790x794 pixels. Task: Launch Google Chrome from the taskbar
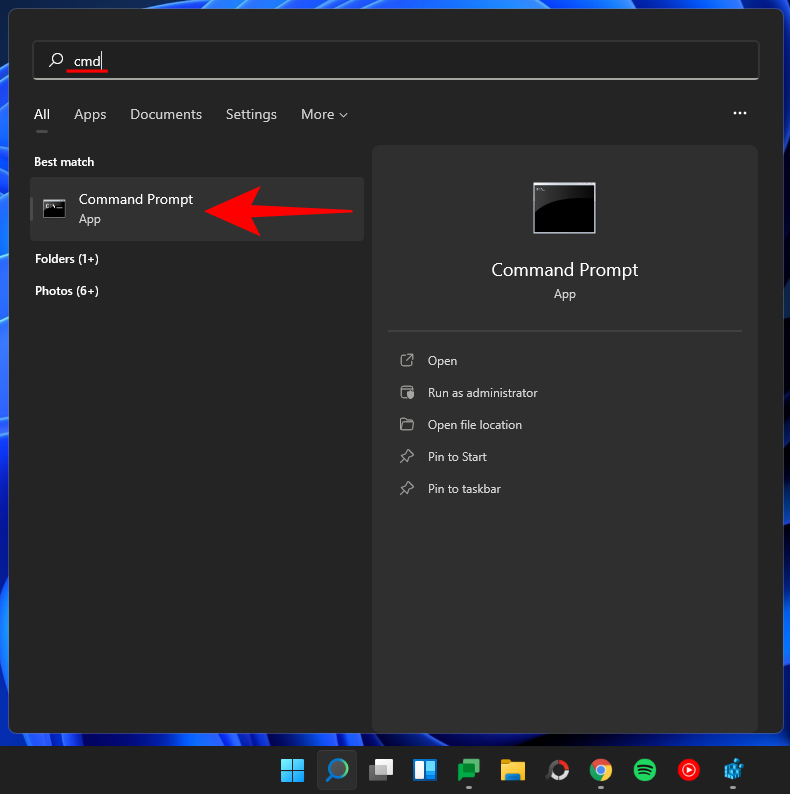pyautogui.click(x=601, y=770)
